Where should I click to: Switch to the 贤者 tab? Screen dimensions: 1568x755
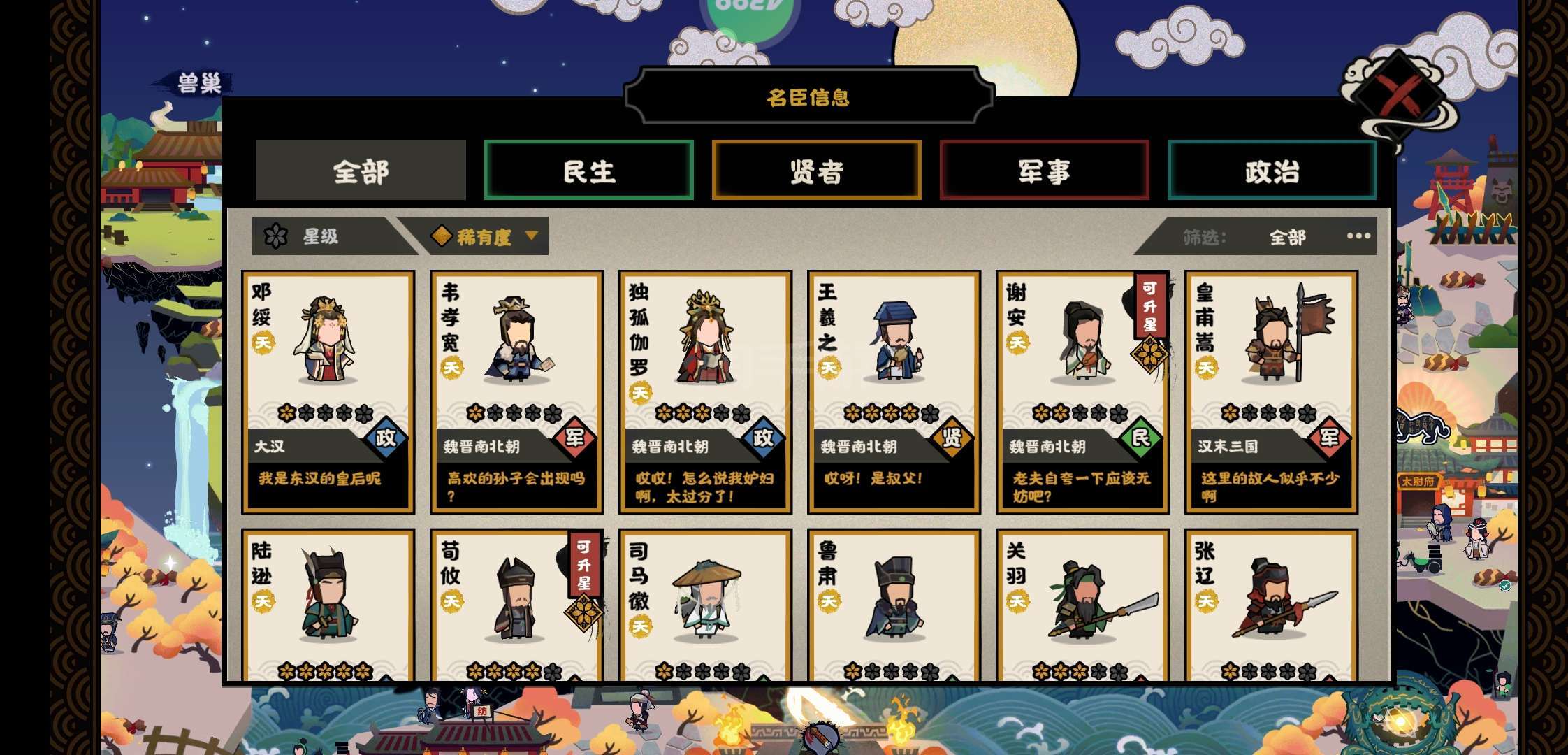tap(816, 171)
